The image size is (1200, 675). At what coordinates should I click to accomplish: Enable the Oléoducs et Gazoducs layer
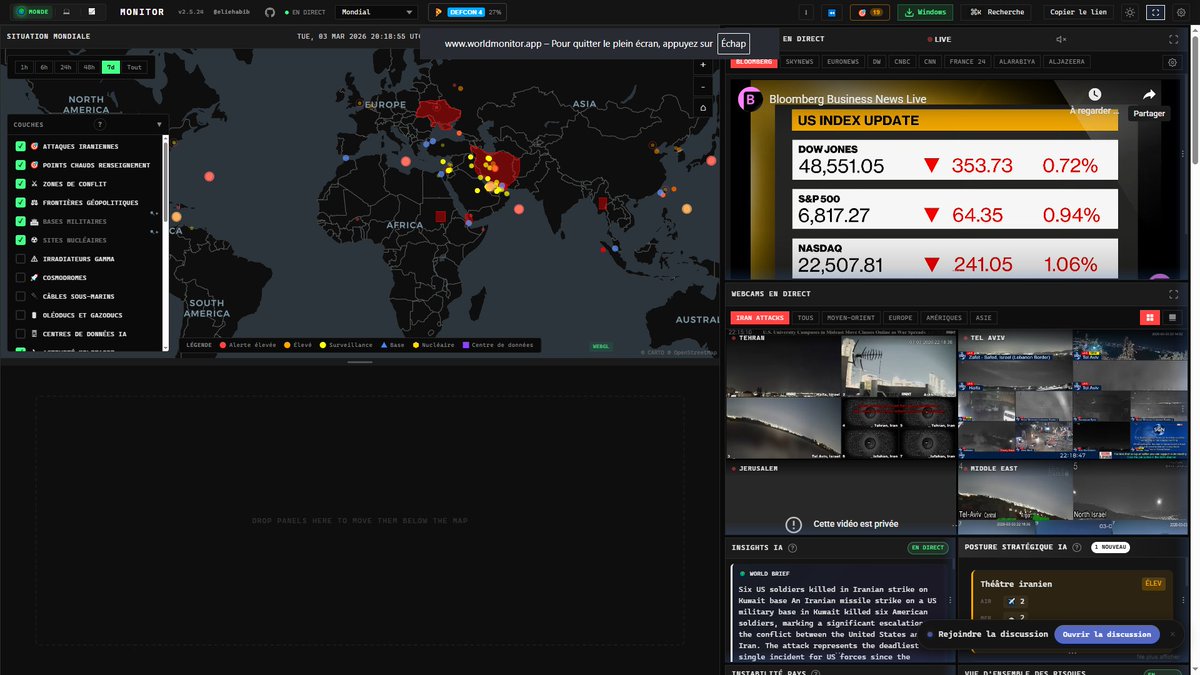pos(20,314)
